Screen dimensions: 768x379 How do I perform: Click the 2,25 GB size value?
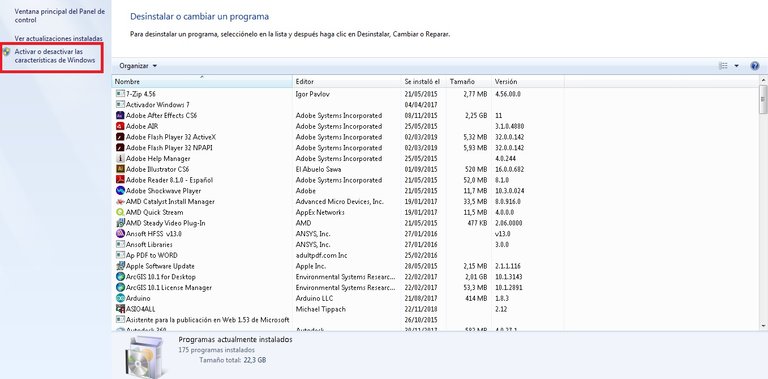tap(475, 115)
